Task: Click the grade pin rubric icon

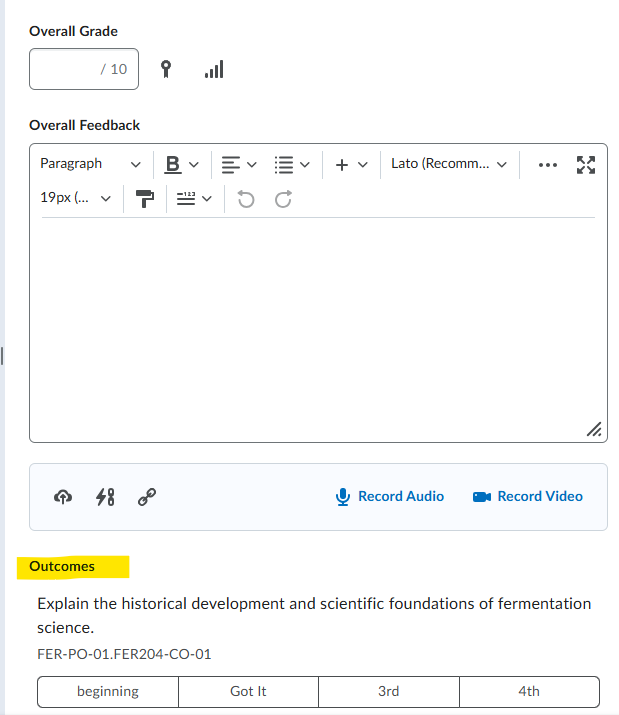Action: (166, 69)
